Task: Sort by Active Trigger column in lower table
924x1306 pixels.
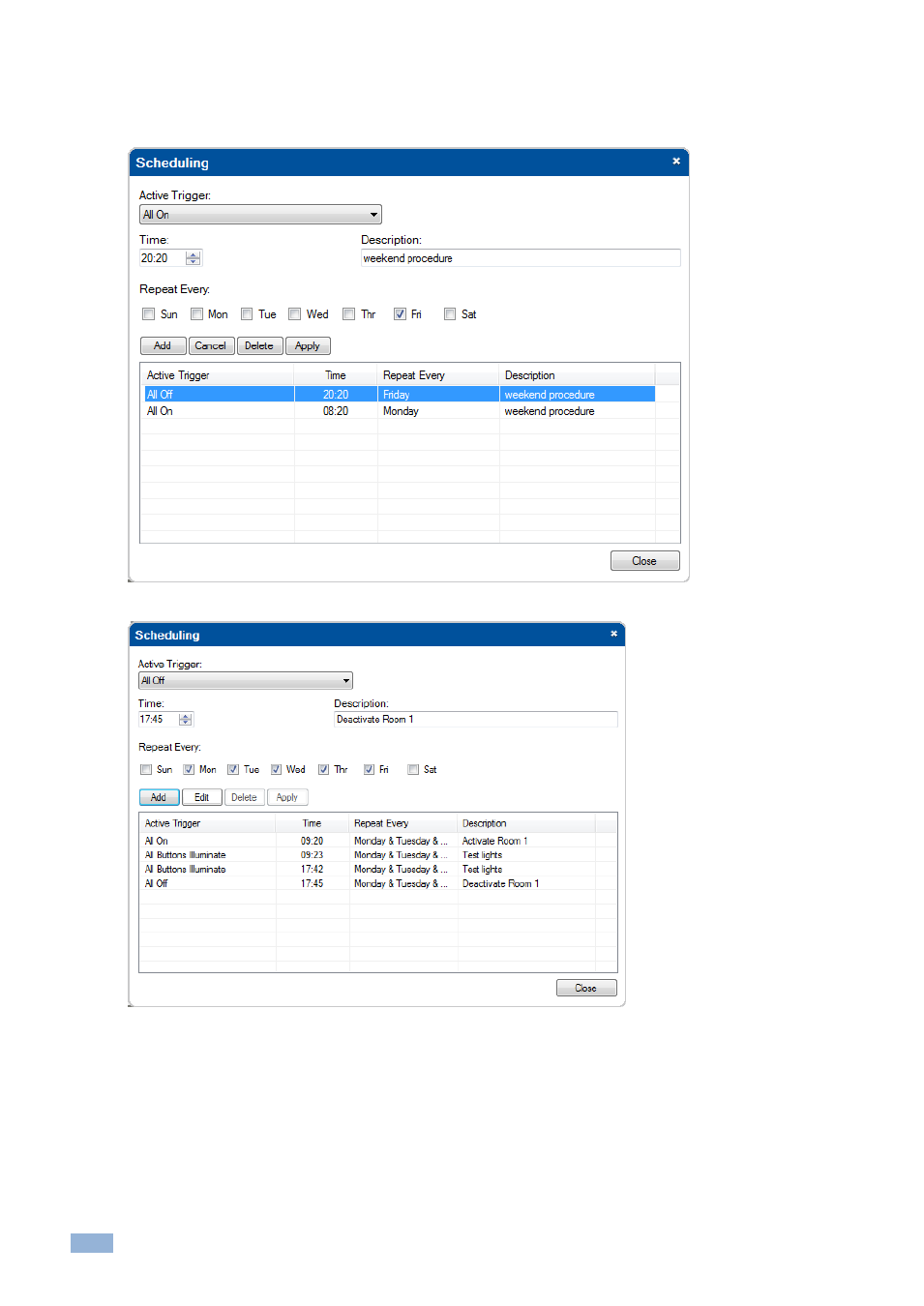Action: coord(208,823)
